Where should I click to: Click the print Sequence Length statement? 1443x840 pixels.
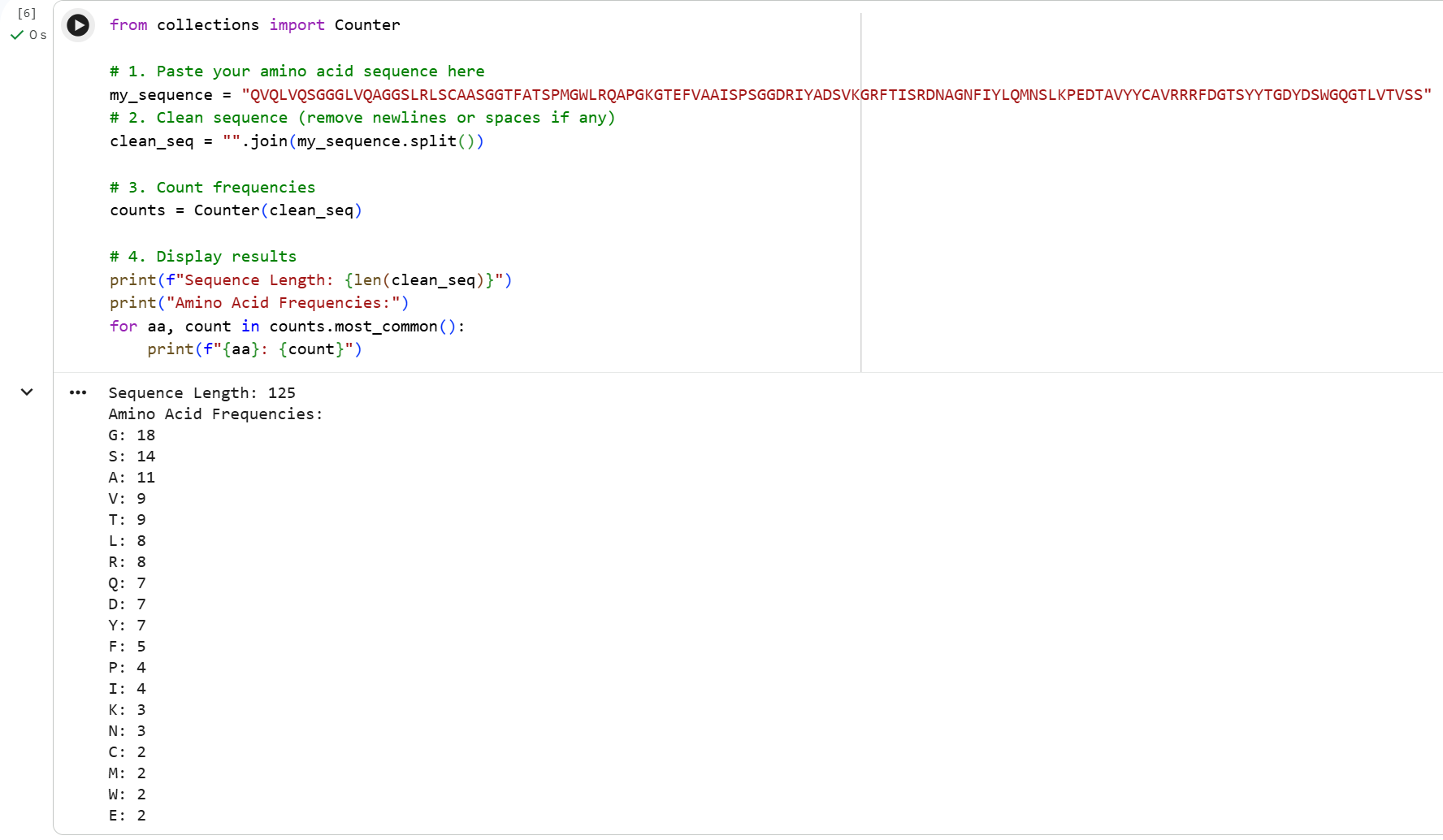click(x=310, y=280)
